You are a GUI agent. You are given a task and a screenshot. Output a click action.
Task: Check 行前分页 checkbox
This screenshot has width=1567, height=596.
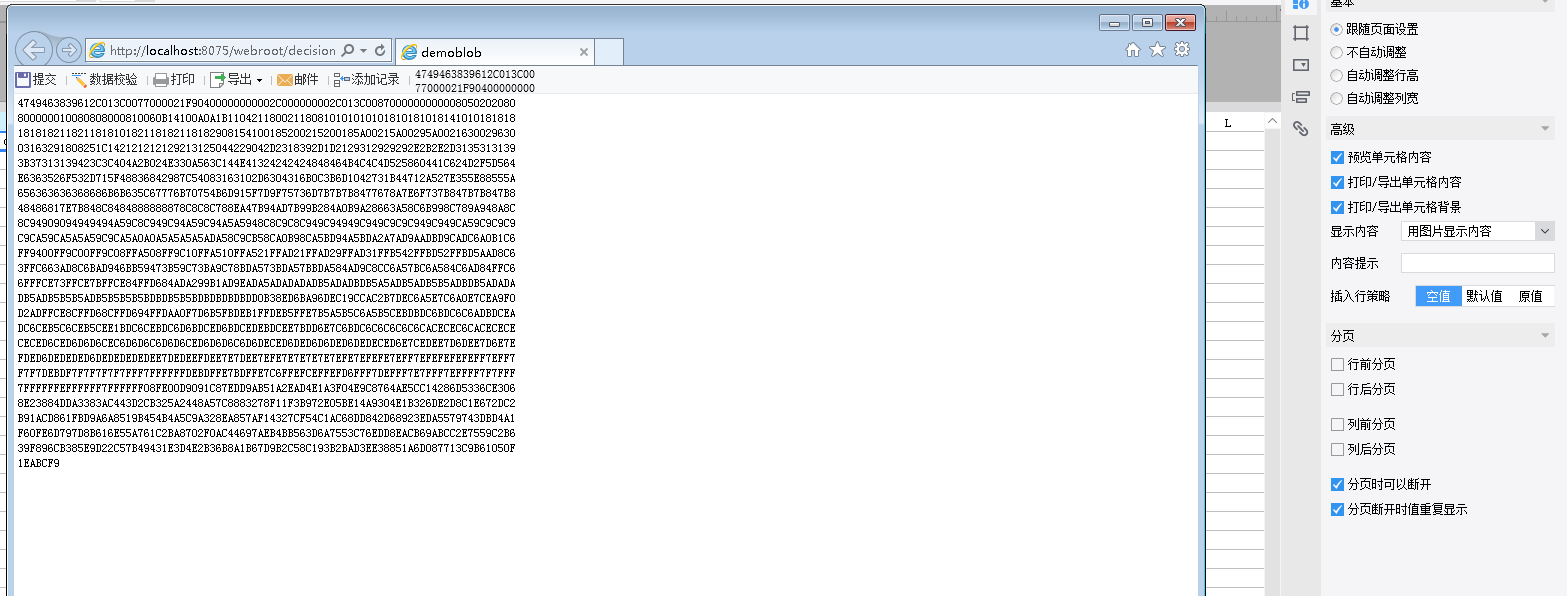pos(1338,364)
